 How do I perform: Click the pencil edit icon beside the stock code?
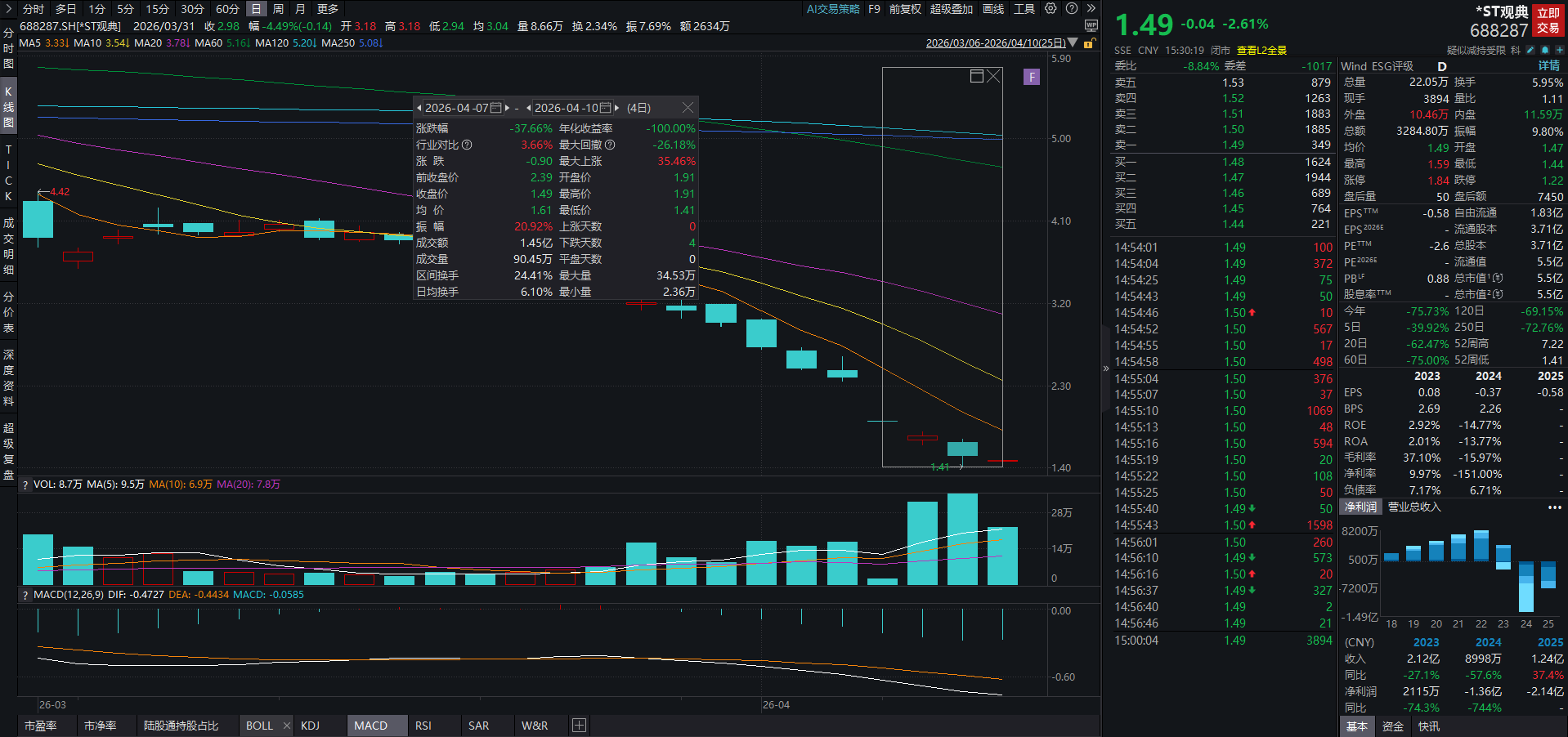[1530, 50]
